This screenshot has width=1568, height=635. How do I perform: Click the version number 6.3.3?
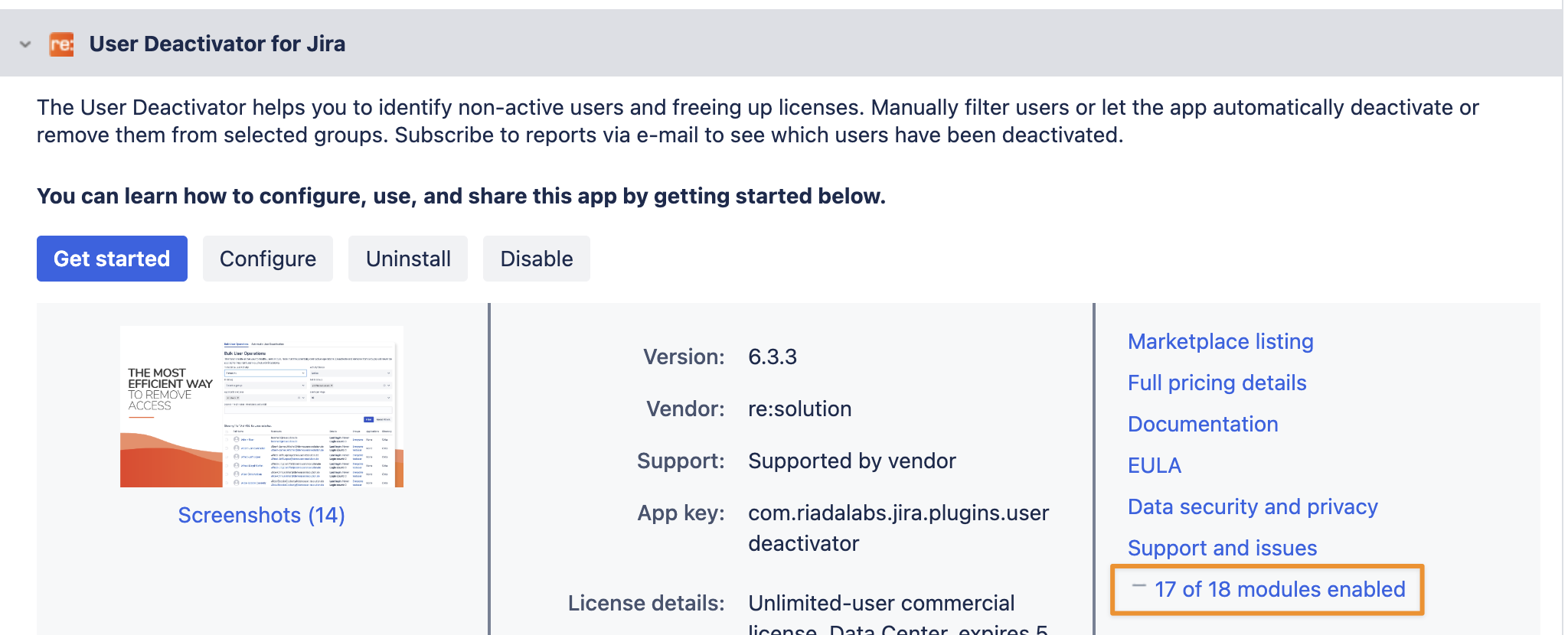[772, 357]
